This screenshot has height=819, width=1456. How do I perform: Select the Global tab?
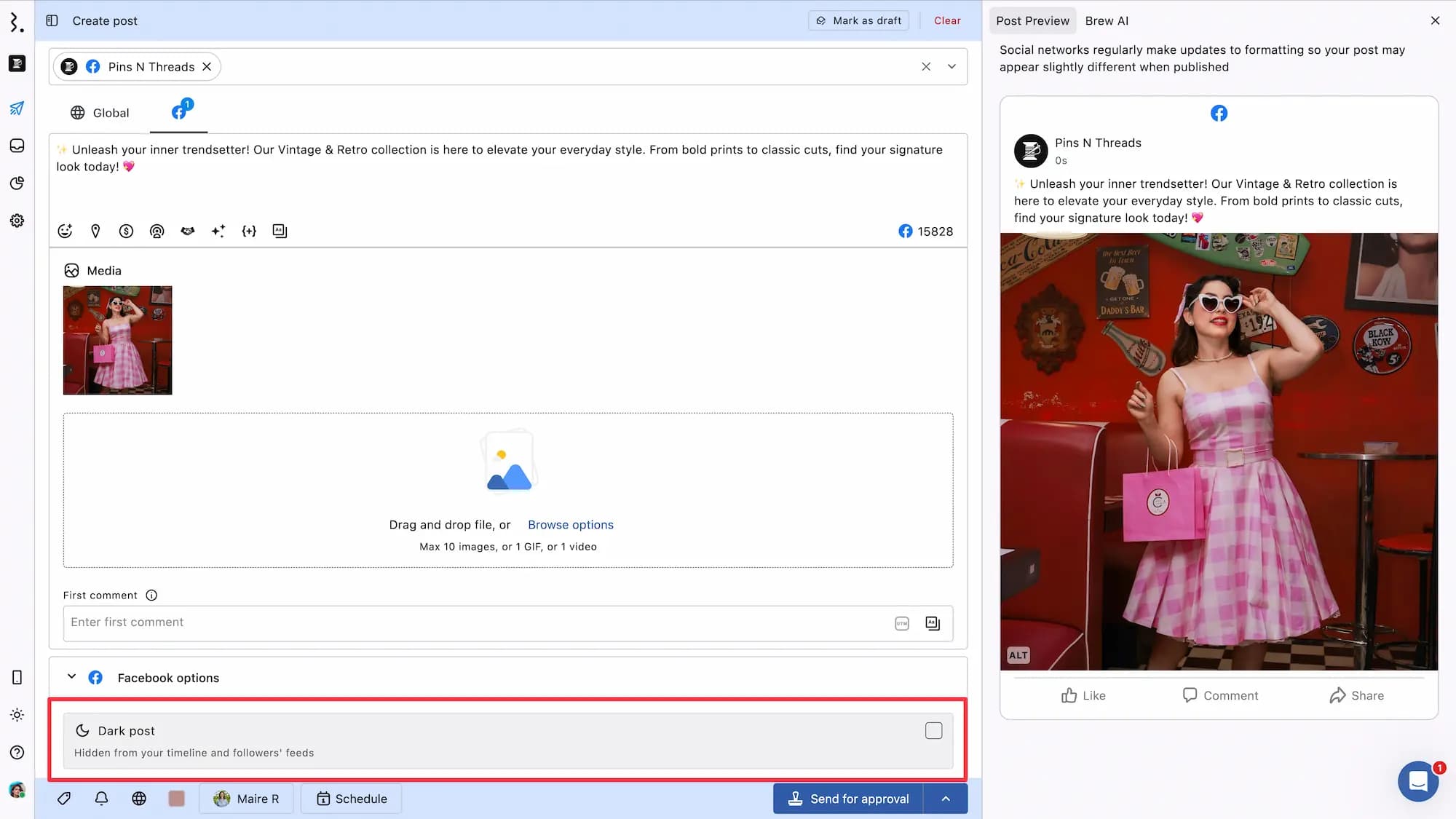click(x=100, y=113)
